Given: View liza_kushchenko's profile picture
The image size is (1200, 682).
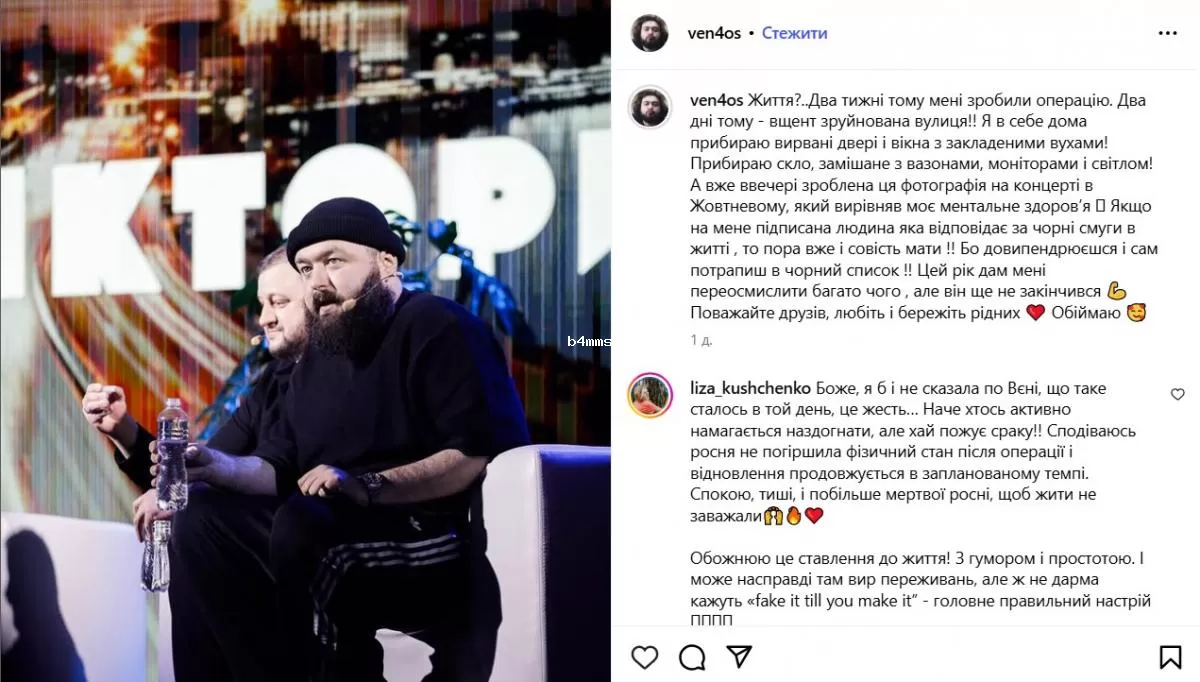Looking at the screenshot, I should pos(649,396).
